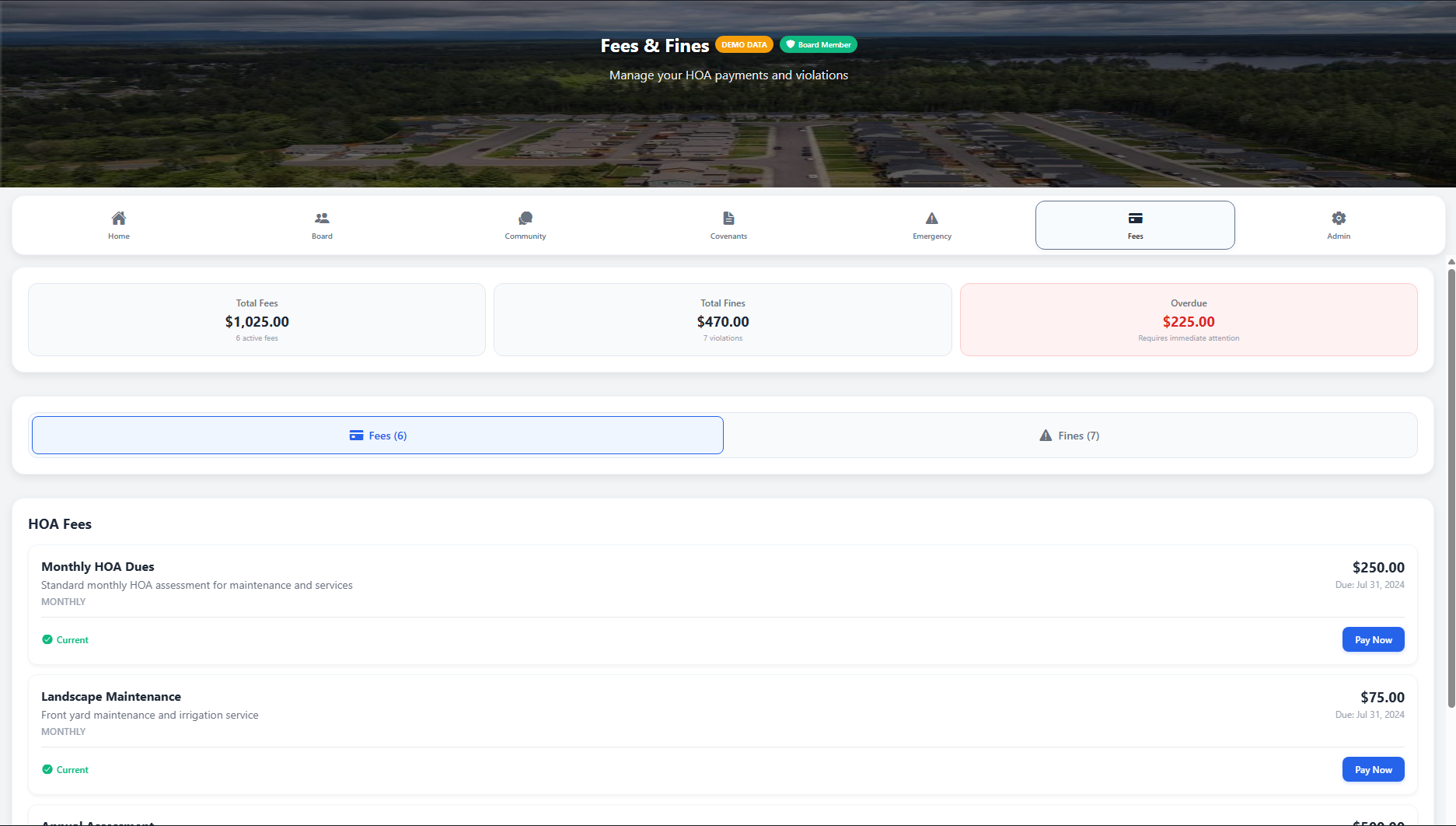Pay Now for Monthly HOA Dues
Image resolution: width=1456 pixels, height=826 pixels.
pyautogui.click(x=1373, y=640)
